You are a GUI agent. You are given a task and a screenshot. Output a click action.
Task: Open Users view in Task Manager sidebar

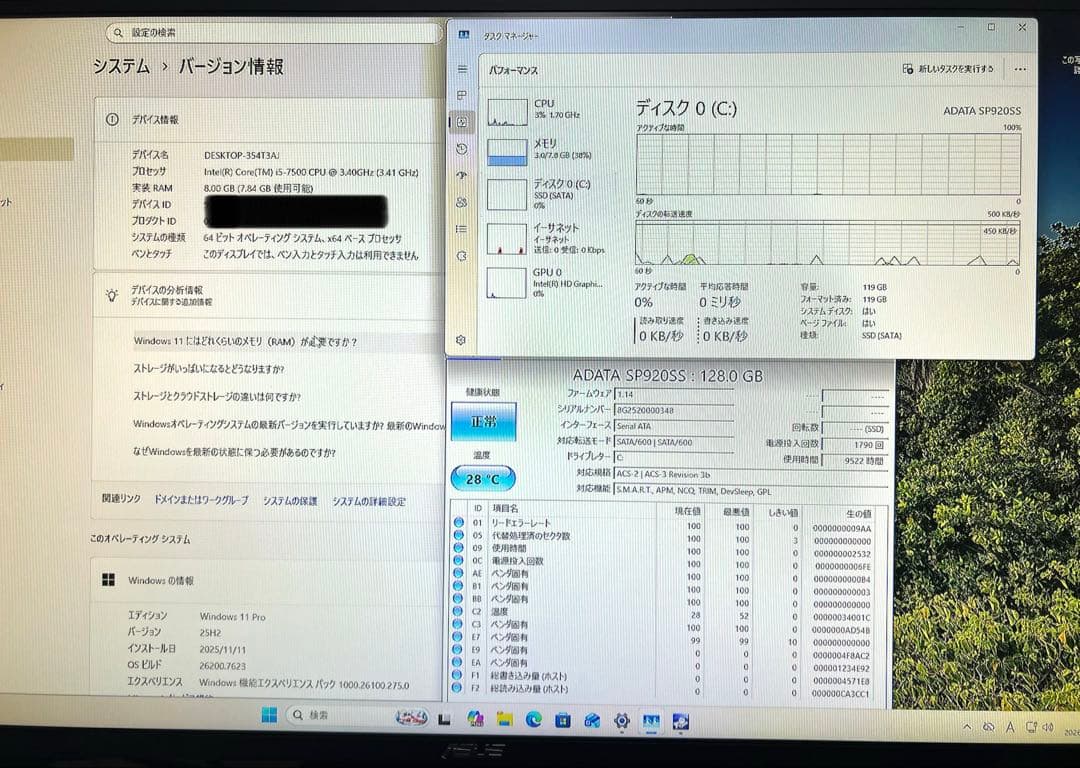[x=461, y=203]
